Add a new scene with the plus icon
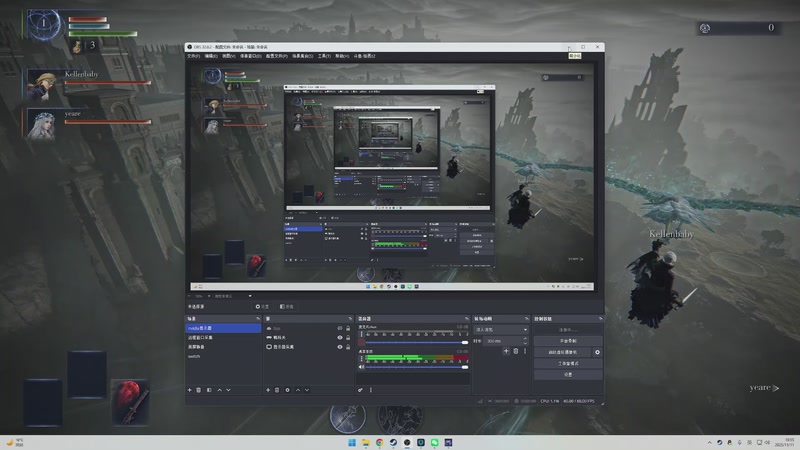This screenshot has width=800, height=450. (x=190, y=390)
